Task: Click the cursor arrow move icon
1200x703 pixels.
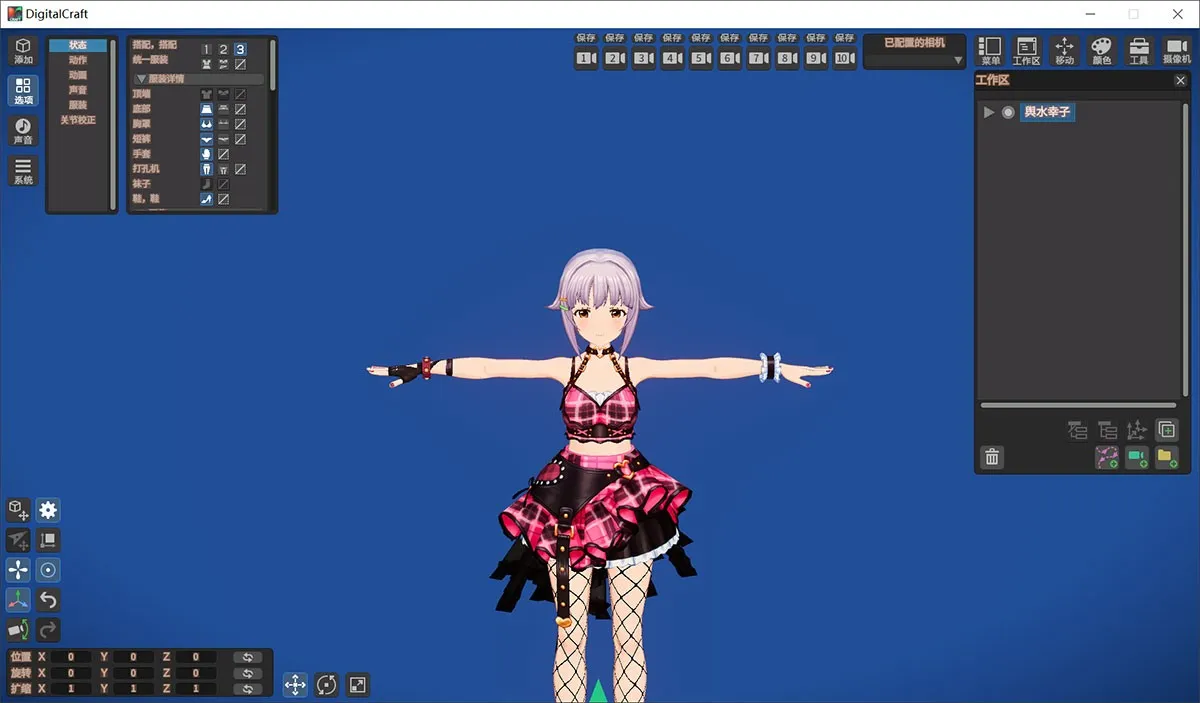Action: (18, 540)
